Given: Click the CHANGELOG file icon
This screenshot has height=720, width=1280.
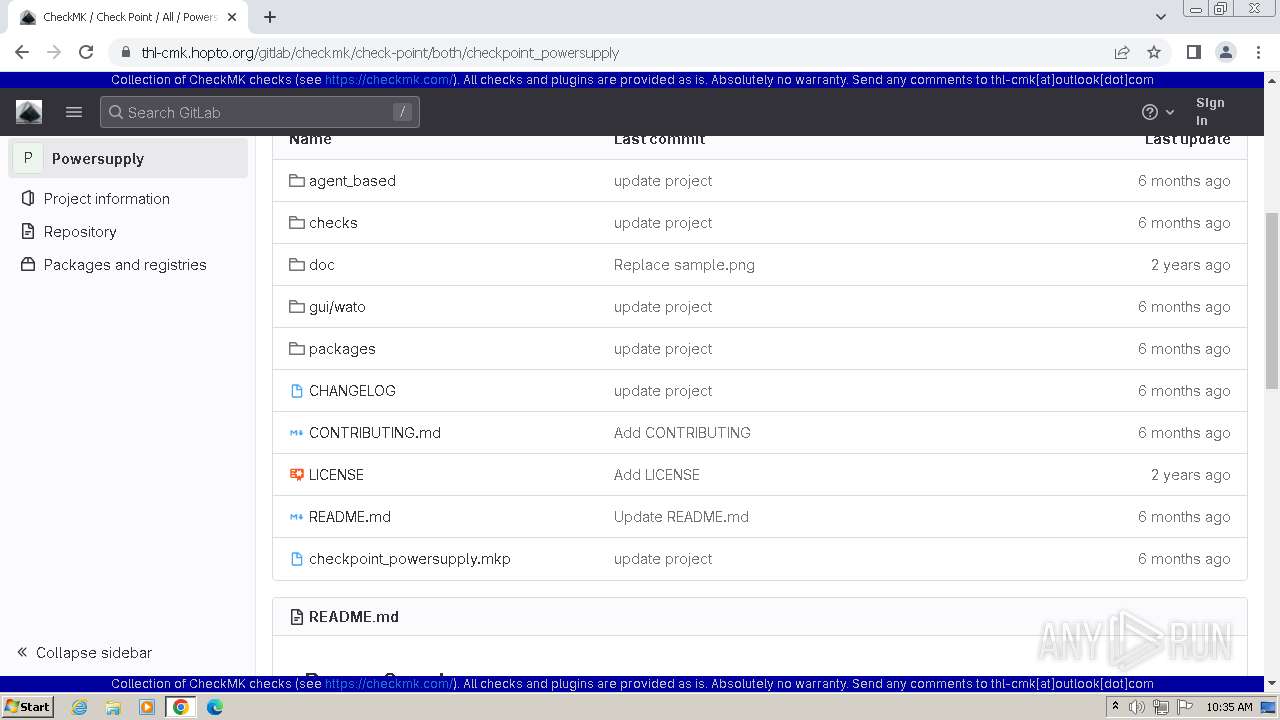Looking at the screenshot, I should 296,391.
